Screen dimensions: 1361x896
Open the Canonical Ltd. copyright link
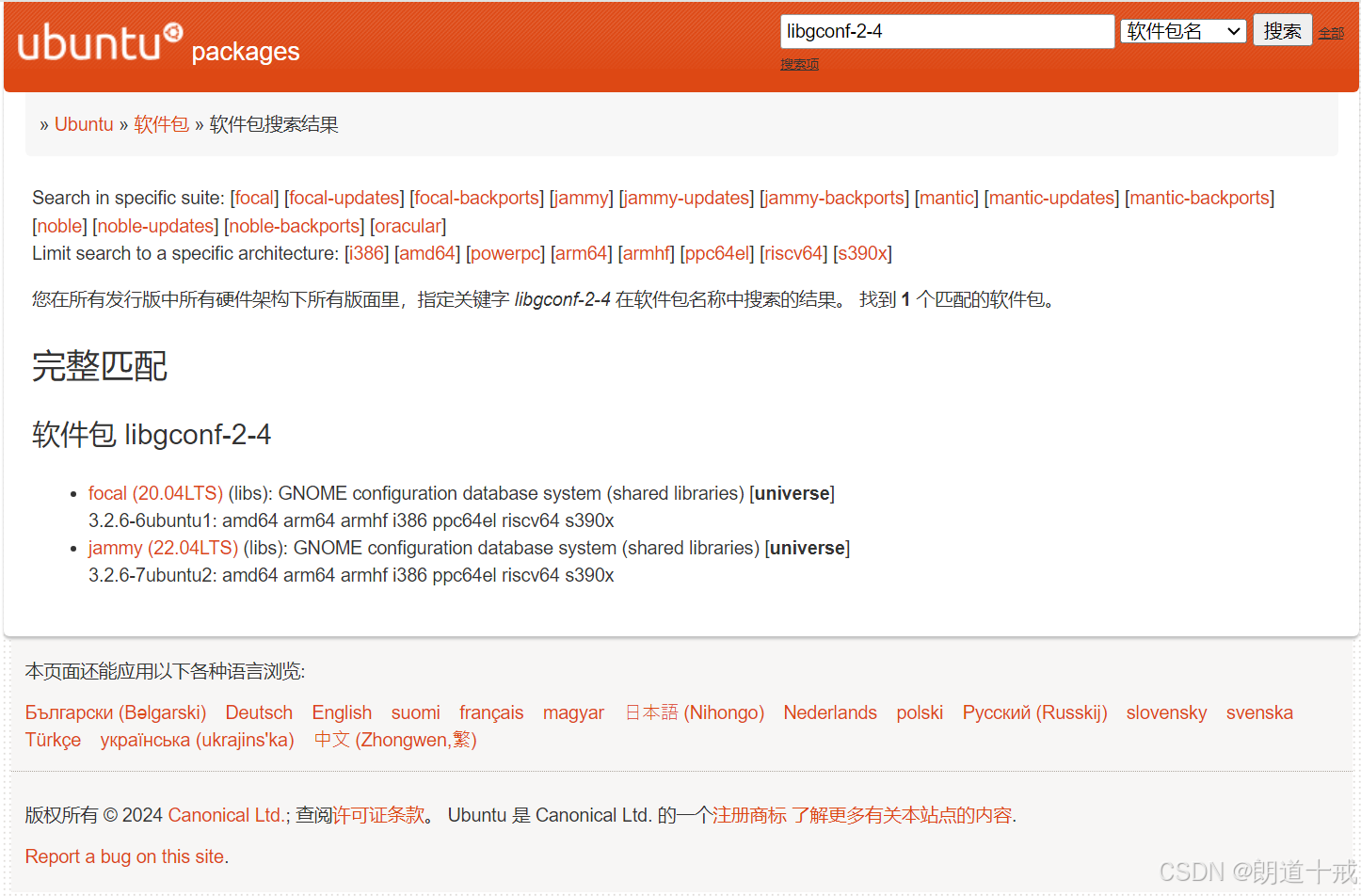click(x=227, y=815)
